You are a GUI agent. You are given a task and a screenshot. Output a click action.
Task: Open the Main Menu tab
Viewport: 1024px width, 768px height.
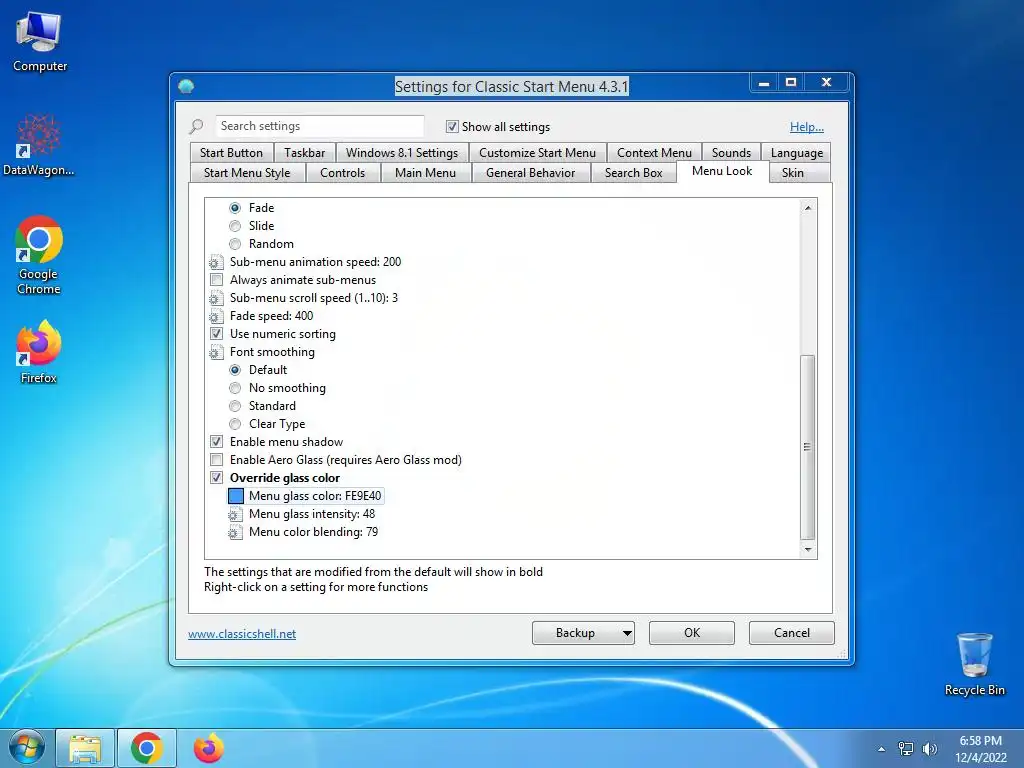coord(425,173)
